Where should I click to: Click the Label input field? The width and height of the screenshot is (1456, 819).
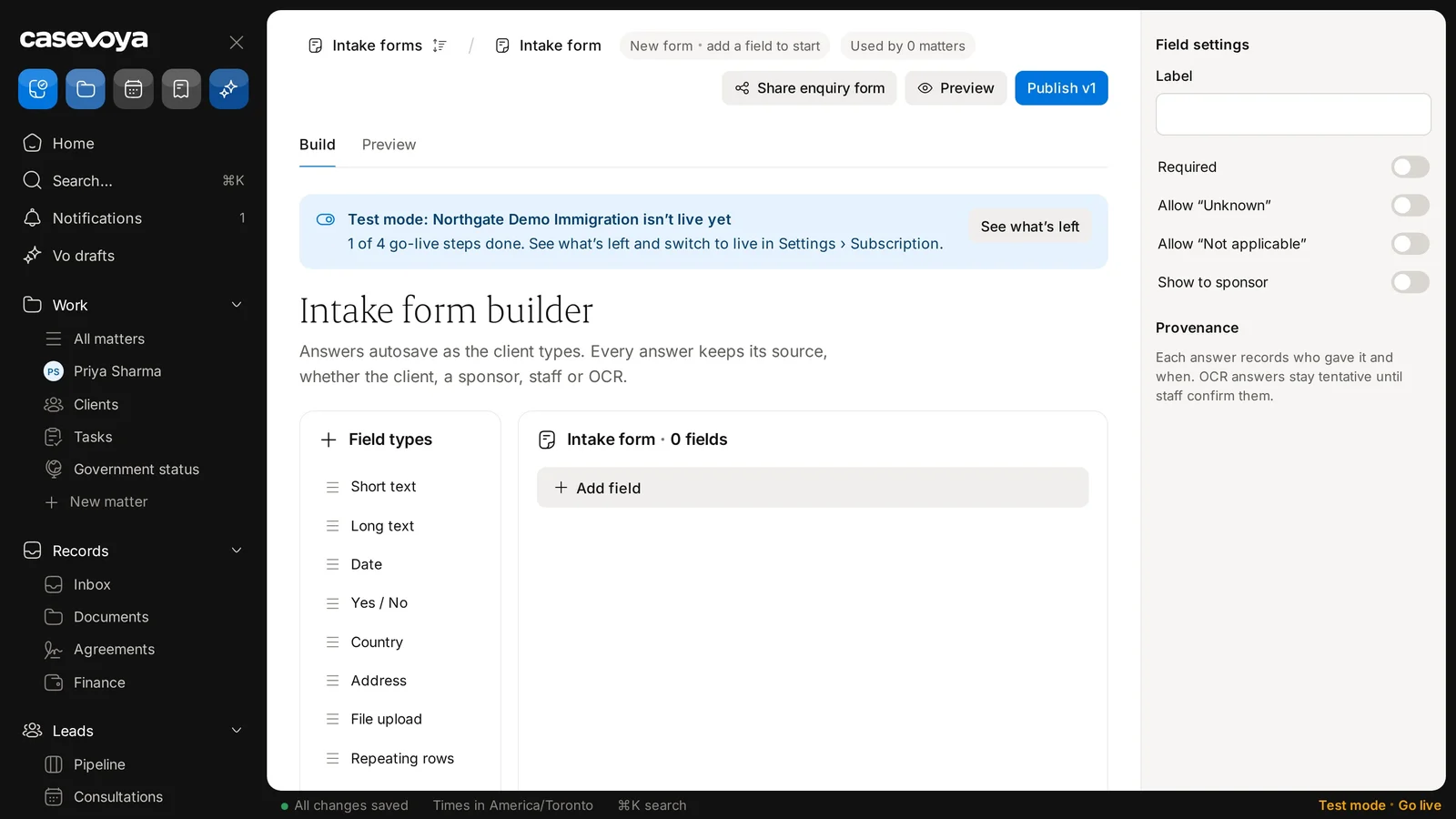click(1293, 115)
